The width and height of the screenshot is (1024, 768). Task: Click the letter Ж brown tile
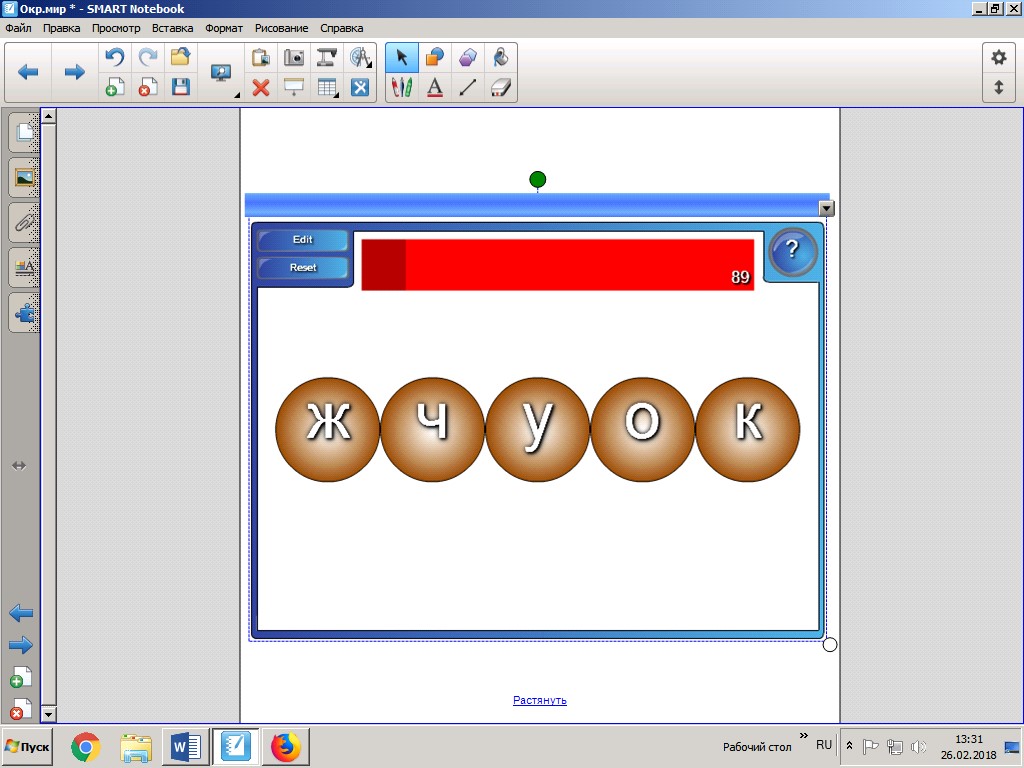point(327,429)
